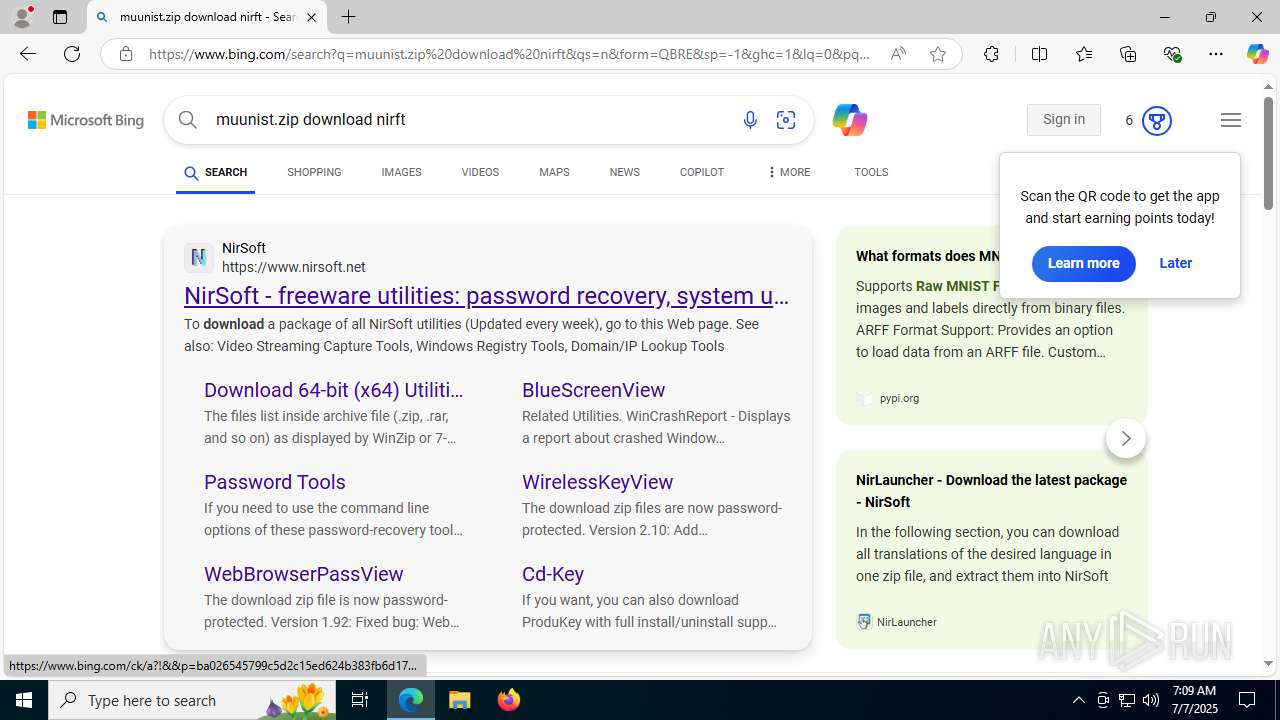The image size is (1280, 720).
Task: Open the BlueScreenView link
Action: (593, 390)
